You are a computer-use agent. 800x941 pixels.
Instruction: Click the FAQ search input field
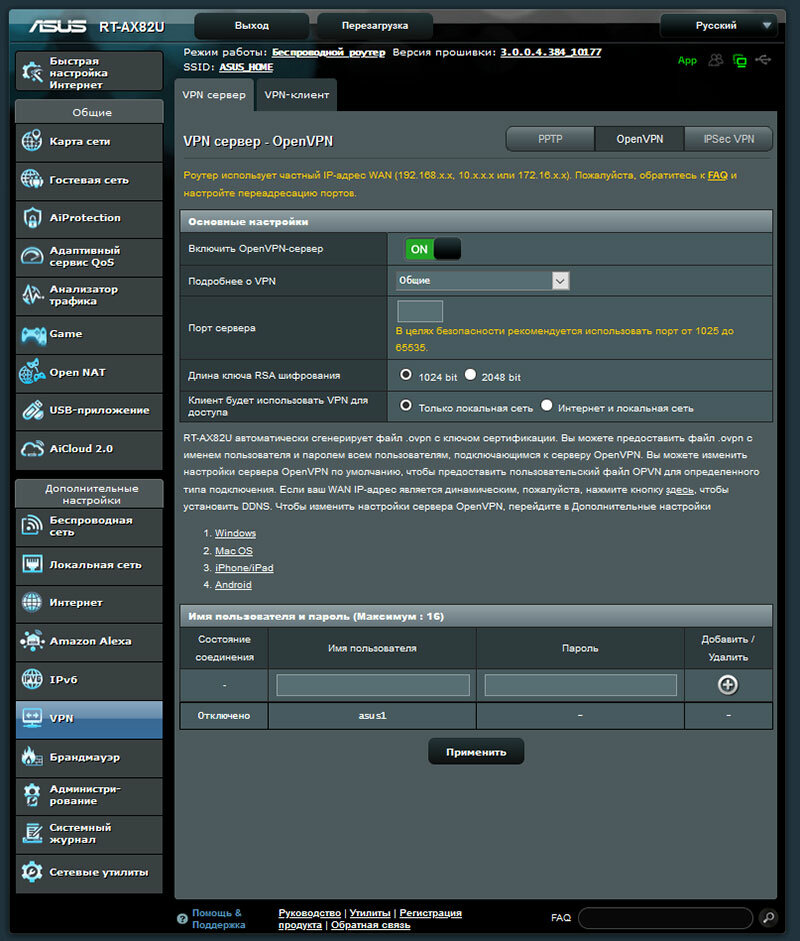tap(665, 918)
